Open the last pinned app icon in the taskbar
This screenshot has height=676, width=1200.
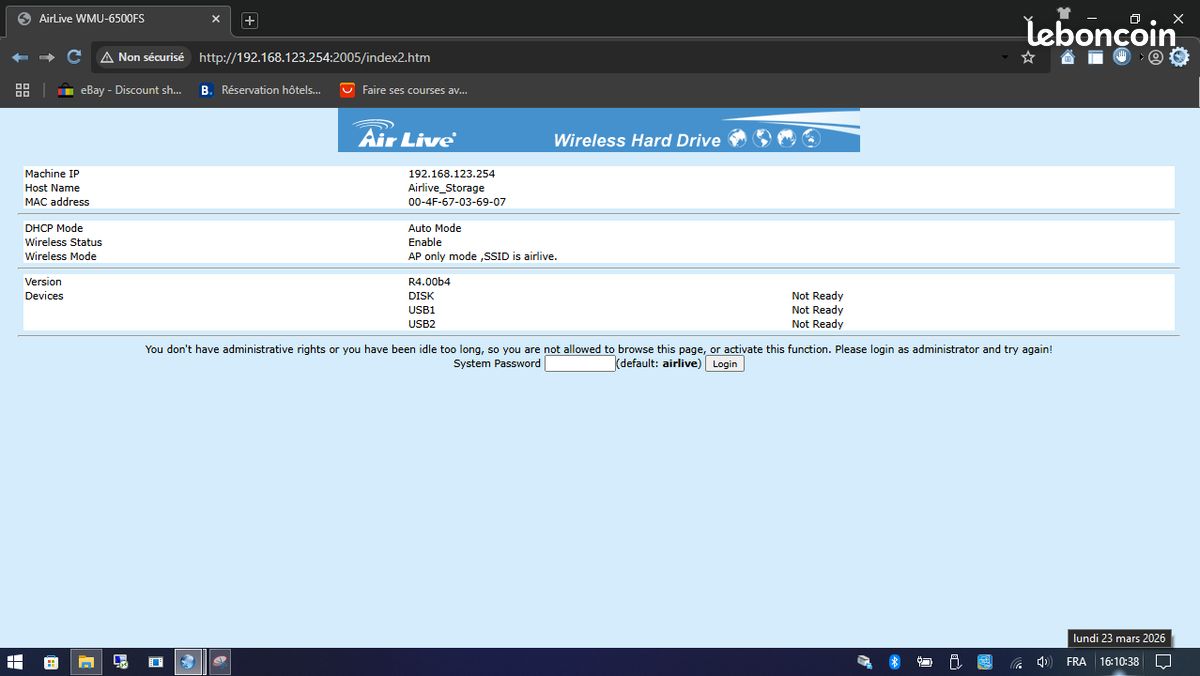pyautogui.click(x=219, y=662)
